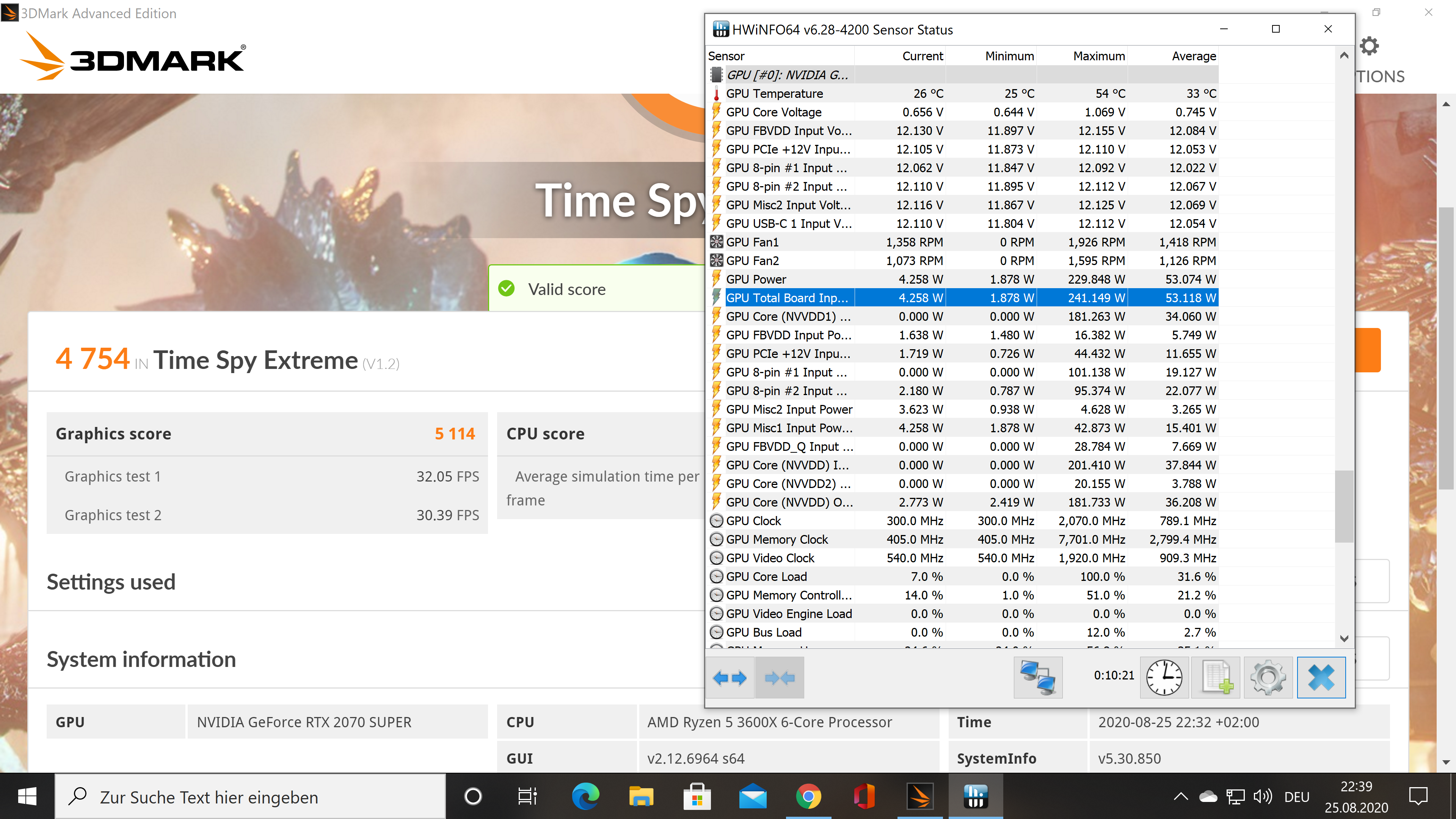Open the 3DMark options gear icon
Screen dimensions: 1456x819
pyautogui.click(x=1369, y=46)
